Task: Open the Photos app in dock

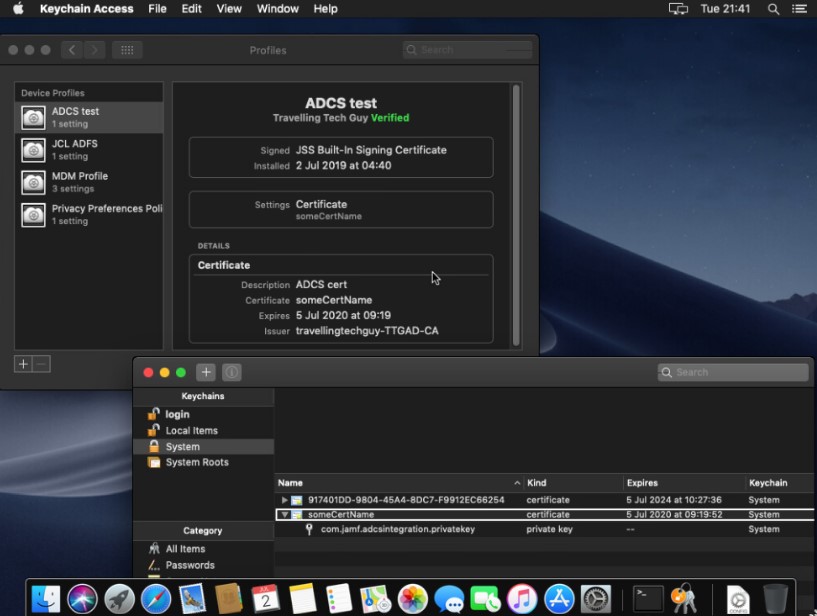Action: 412,599
